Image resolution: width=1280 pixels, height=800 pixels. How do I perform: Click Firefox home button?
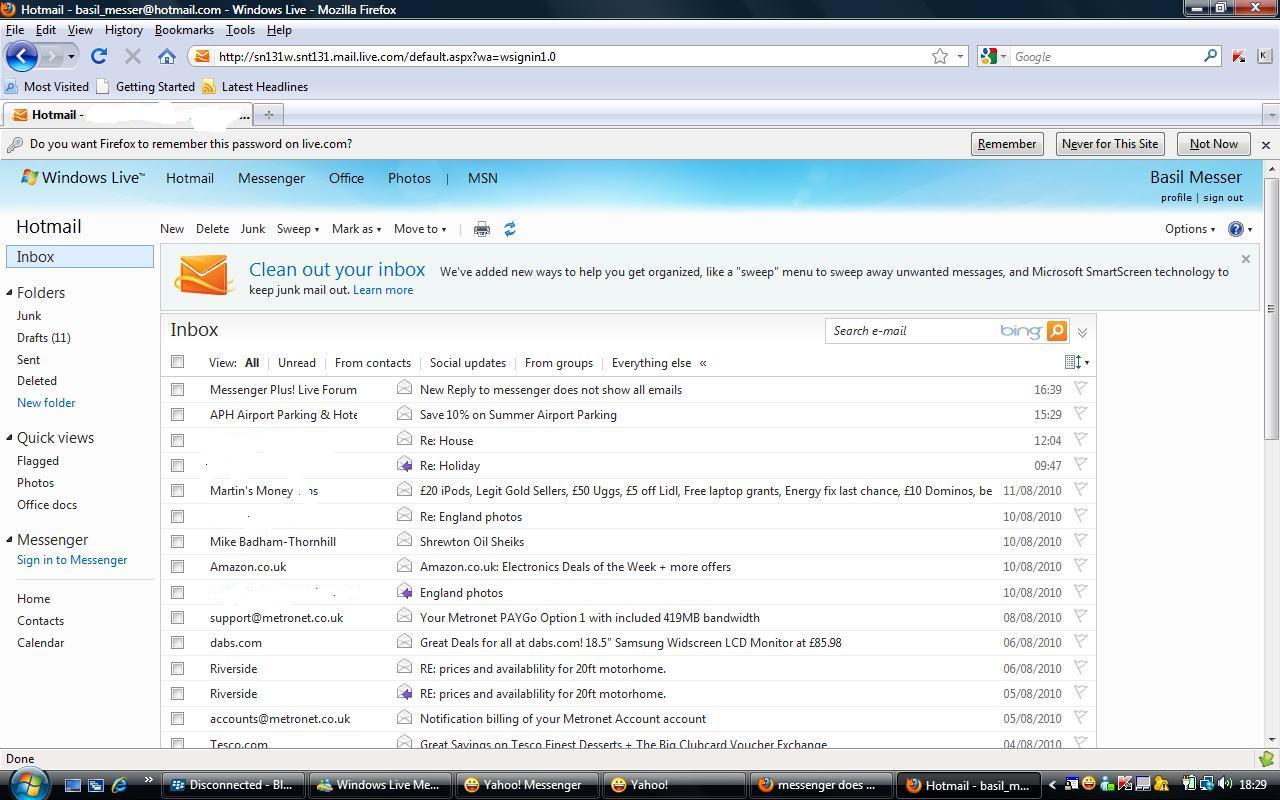(167, 57)
